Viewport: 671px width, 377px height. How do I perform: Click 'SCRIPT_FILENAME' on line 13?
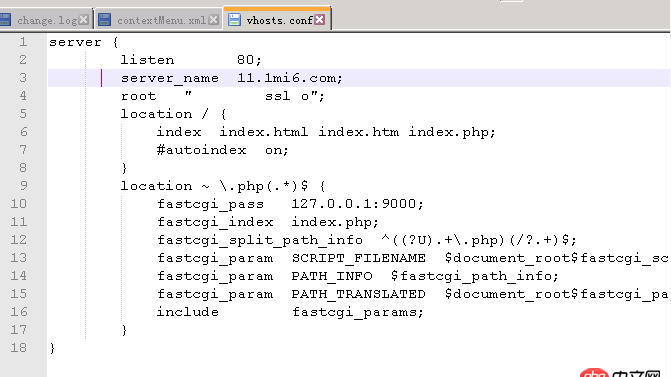[359, 258]
